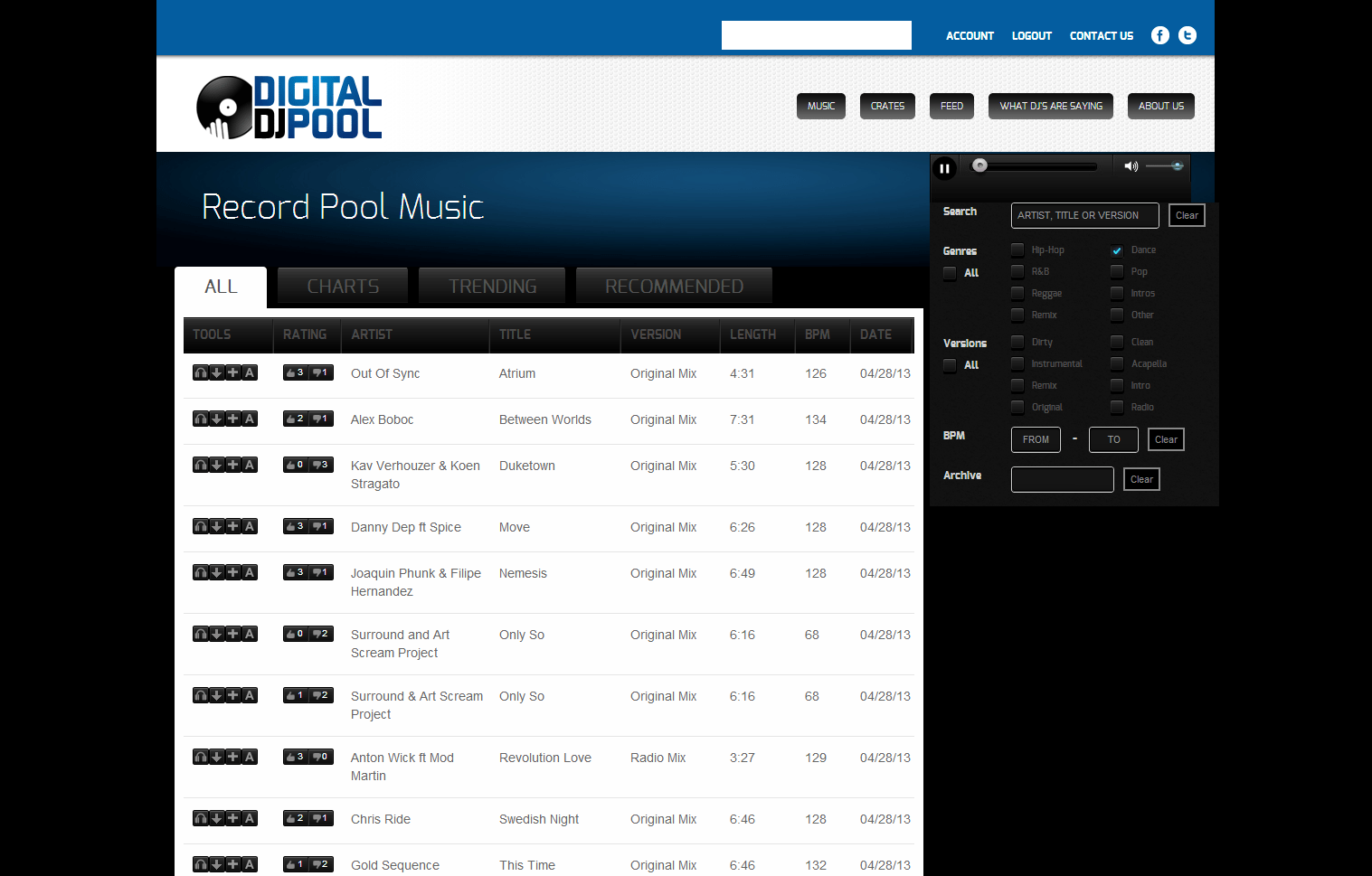Click the "A" icon for "Move" by Danny Dep
This screenshot has height=876, width=1372.
tap(249, 526)
